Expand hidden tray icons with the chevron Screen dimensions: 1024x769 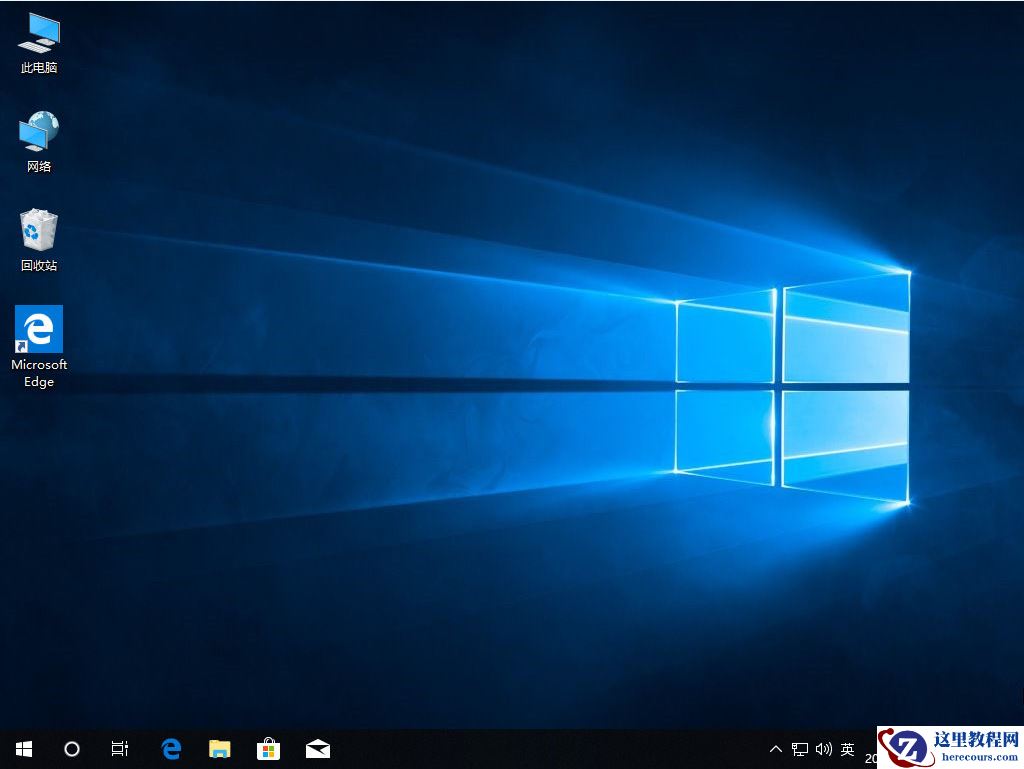pos(775,748)
